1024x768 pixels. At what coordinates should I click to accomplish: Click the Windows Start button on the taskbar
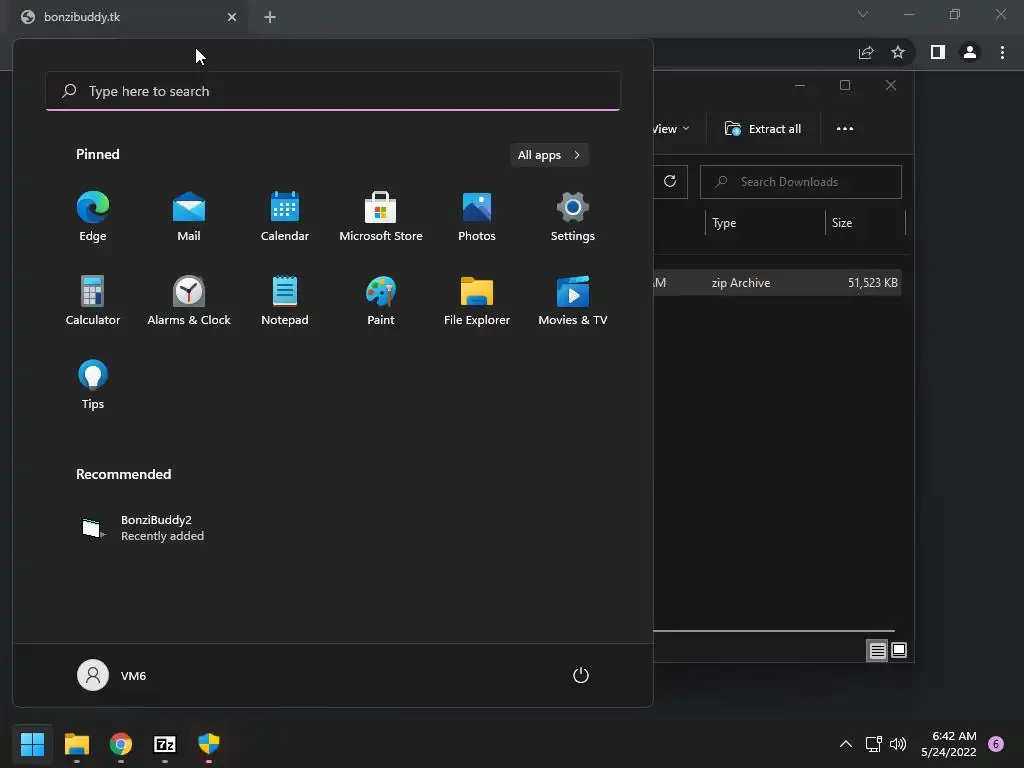[x=32, y=744]
